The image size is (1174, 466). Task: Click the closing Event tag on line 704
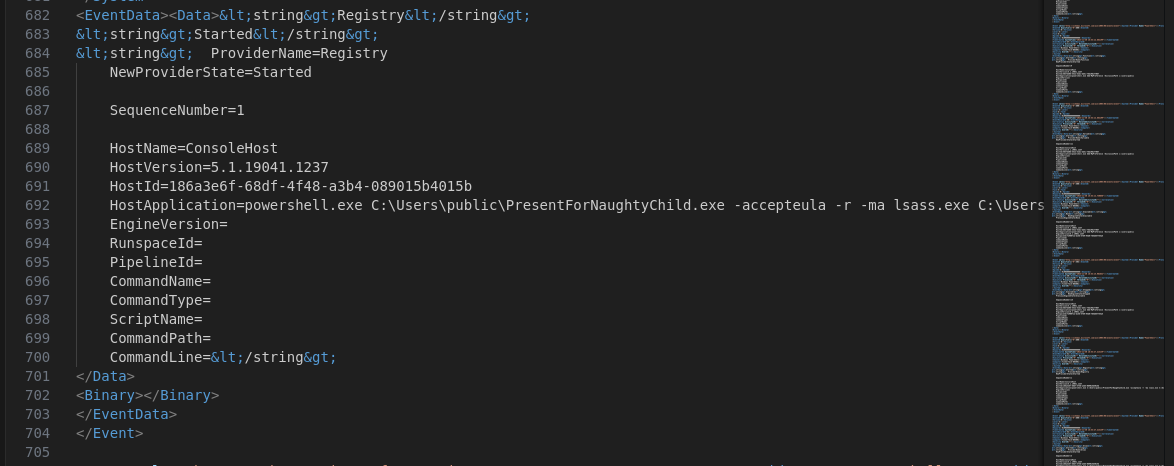point(109,433)
